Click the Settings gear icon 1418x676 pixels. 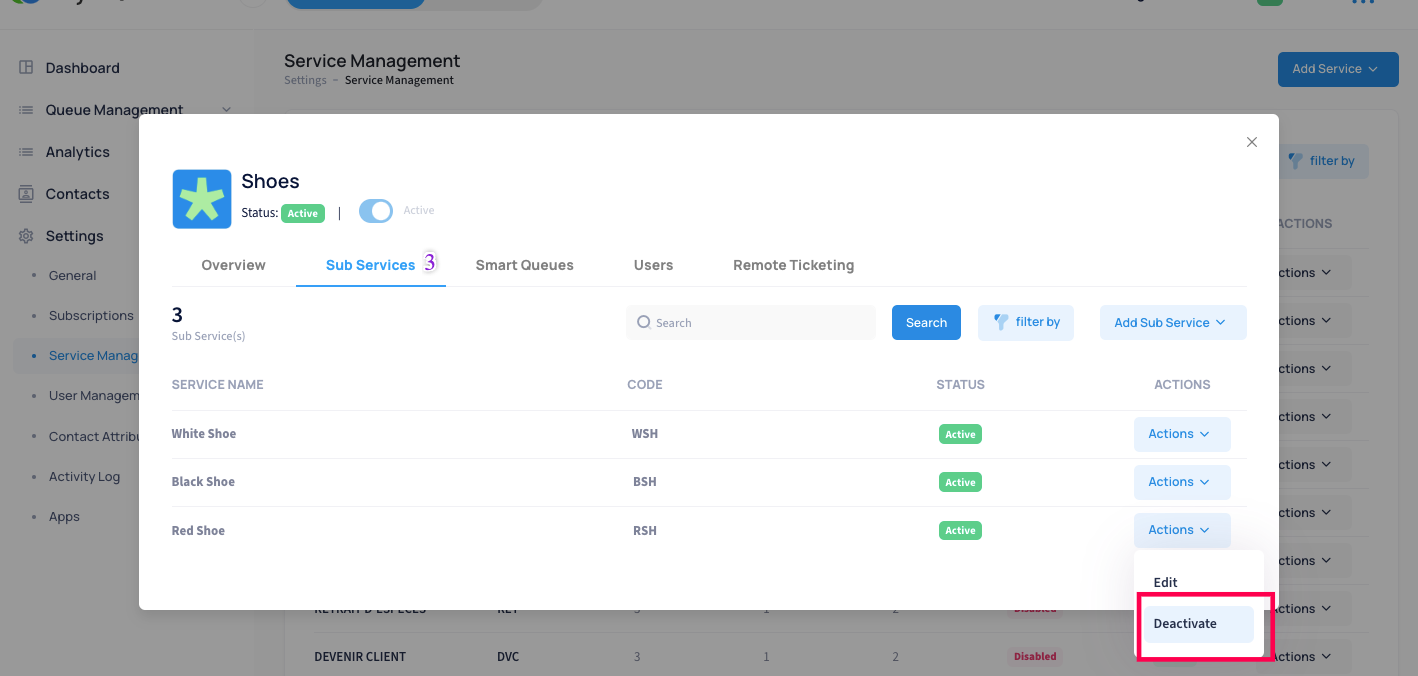coord(26,236)
